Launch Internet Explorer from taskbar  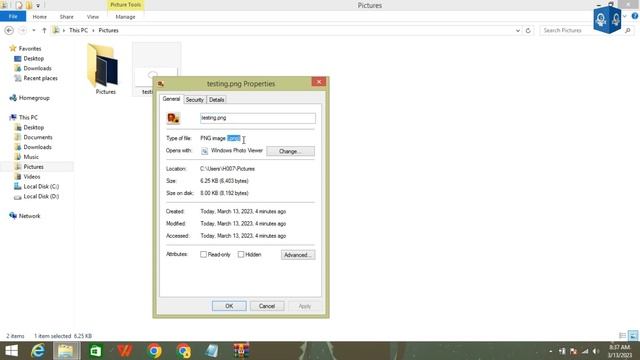(x=38, y=351)
